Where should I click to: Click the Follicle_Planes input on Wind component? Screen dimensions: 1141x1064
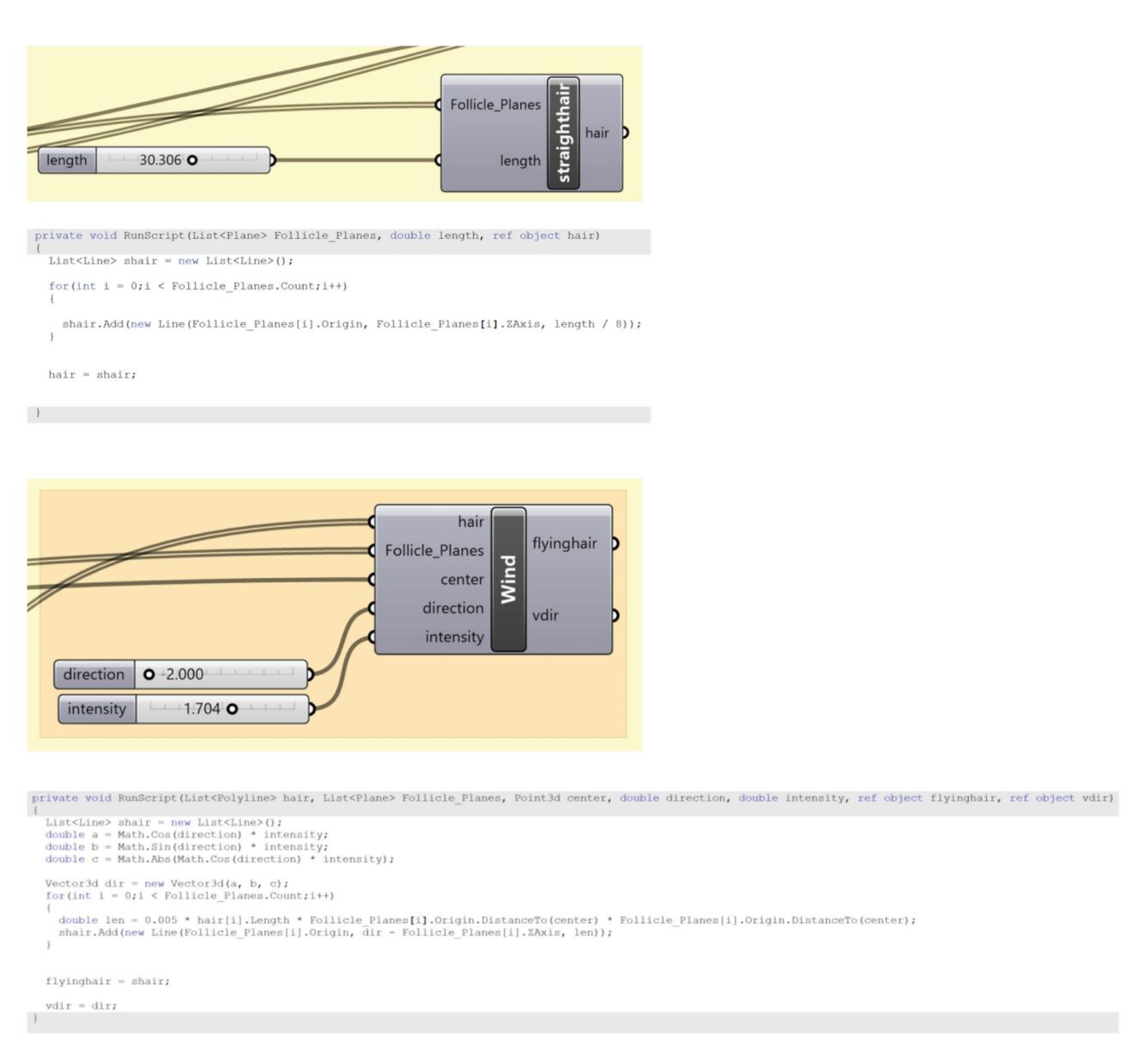[x=434, y=550]
